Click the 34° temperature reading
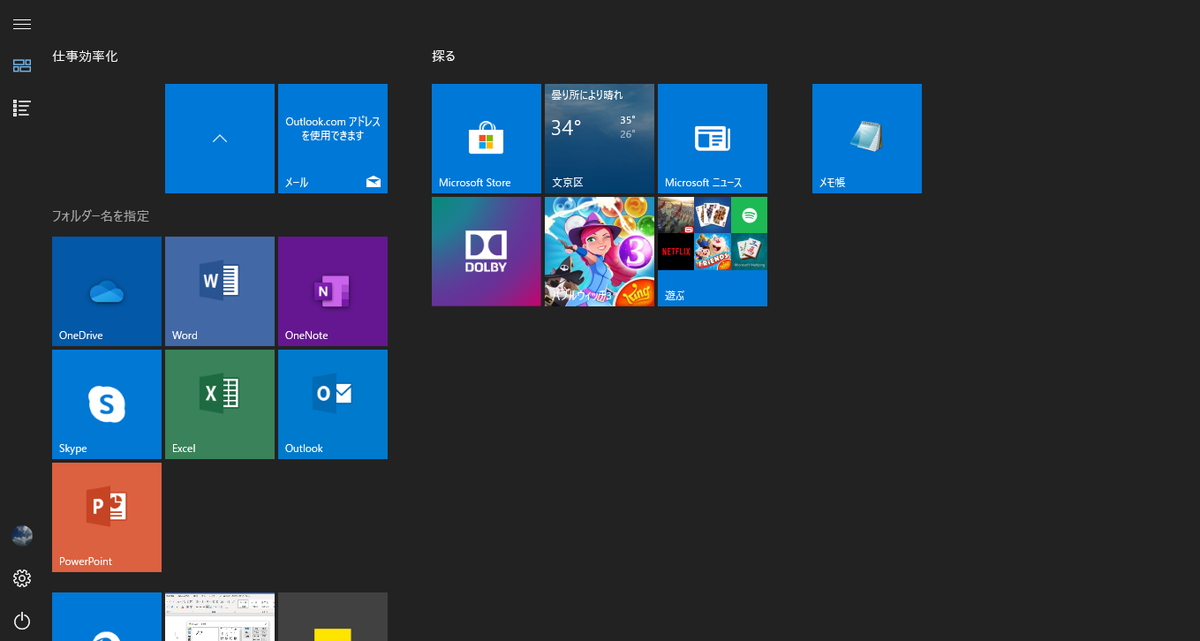The width and height of the screenshot is (1200, 641). point(566,128)
